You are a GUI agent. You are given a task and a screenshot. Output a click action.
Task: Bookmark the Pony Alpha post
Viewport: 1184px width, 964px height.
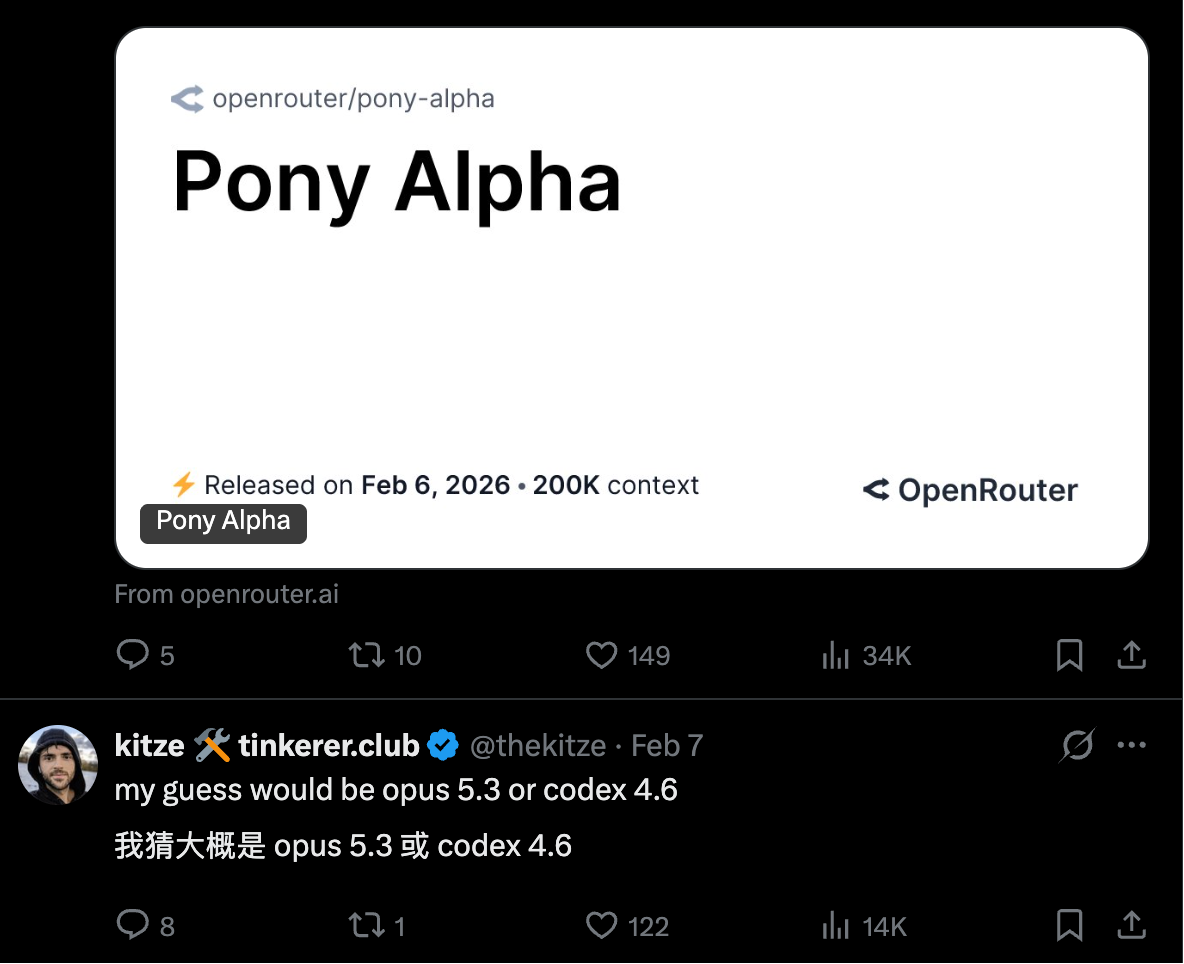(1069, 655)
